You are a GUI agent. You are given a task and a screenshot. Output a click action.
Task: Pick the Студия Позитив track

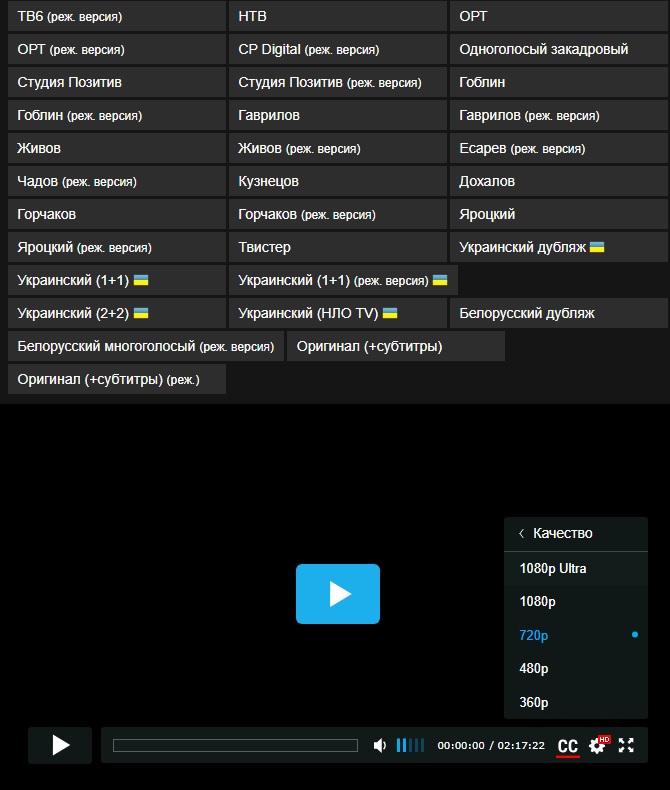[x=117, y=82]
